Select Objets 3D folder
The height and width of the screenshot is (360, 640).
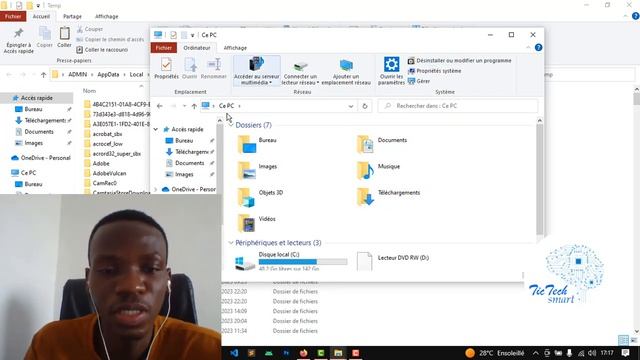[x=260, y=197]
